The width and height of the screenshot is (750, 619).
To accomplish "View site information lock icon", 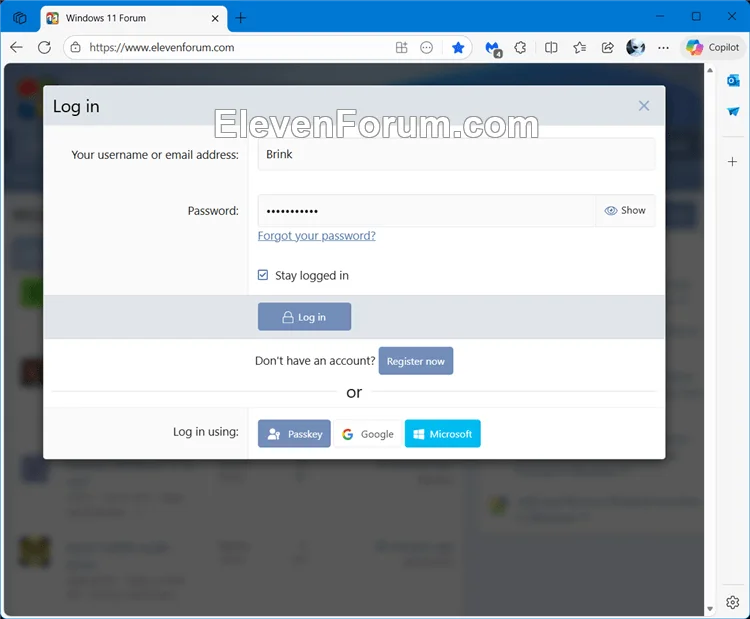I will [76, 47].
